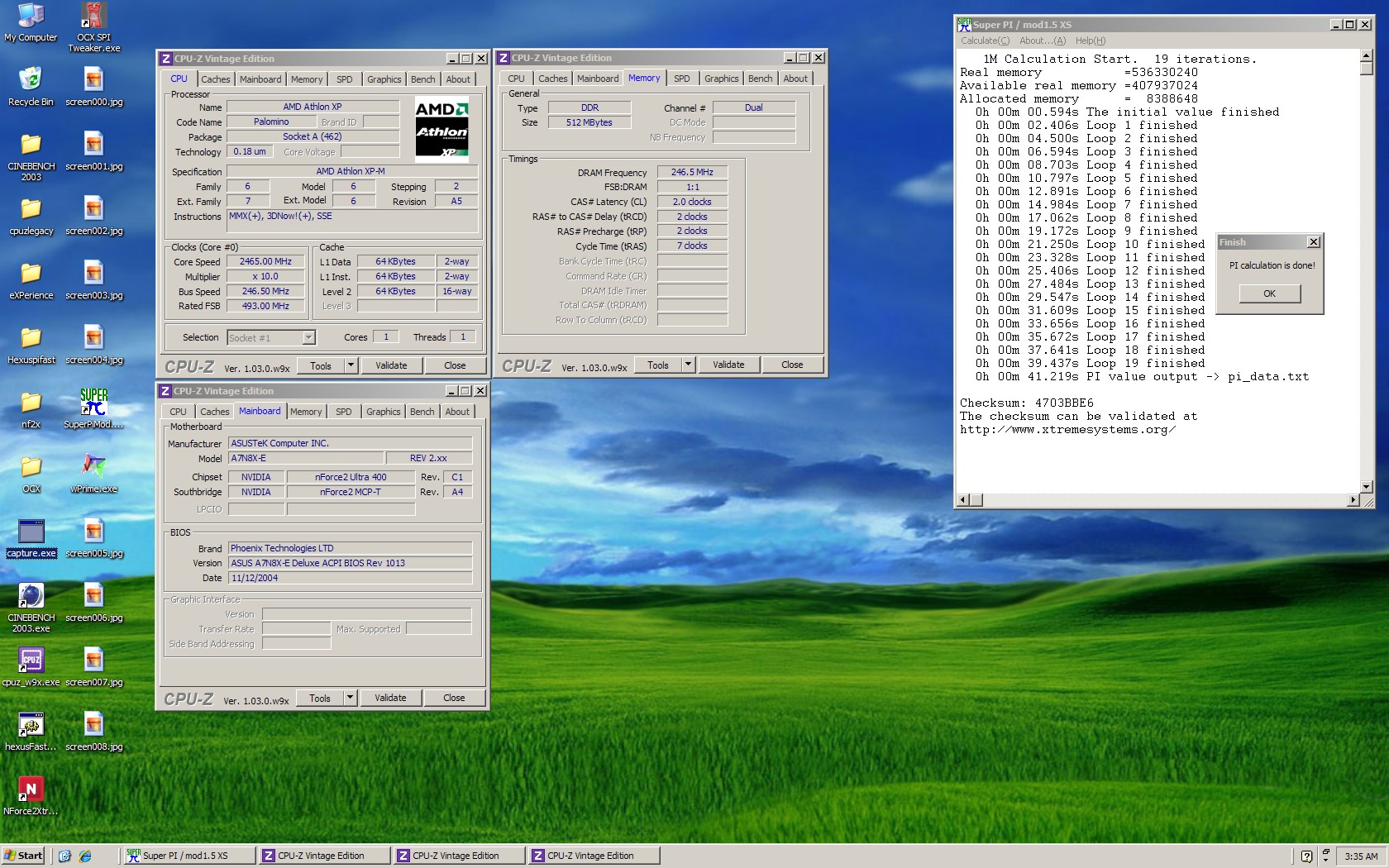Open Calculate menu in Super PI
Image resolution: width=1389 pixels, height=868 pixels.
pyautogui.click(x=985, y=41)
